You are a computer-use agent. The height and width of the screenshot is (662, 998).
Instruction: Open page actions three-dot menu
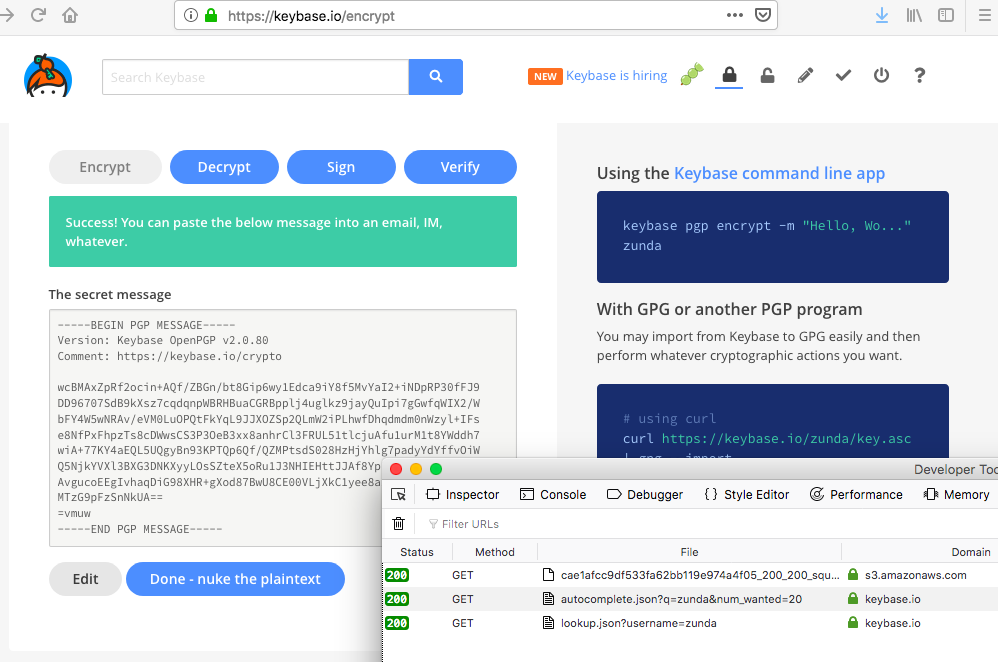pos(734,15)
